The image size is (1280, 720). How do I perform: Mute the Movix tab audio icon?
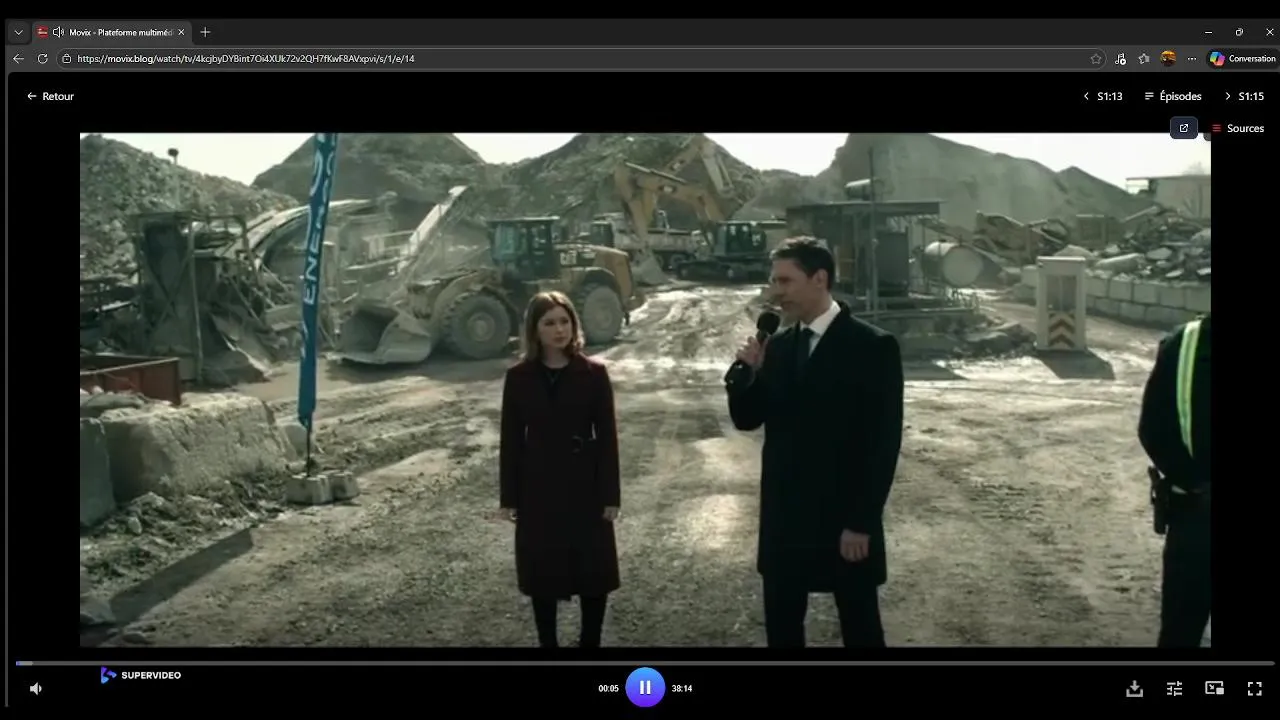pyautogui.click(x=58, y=32)
